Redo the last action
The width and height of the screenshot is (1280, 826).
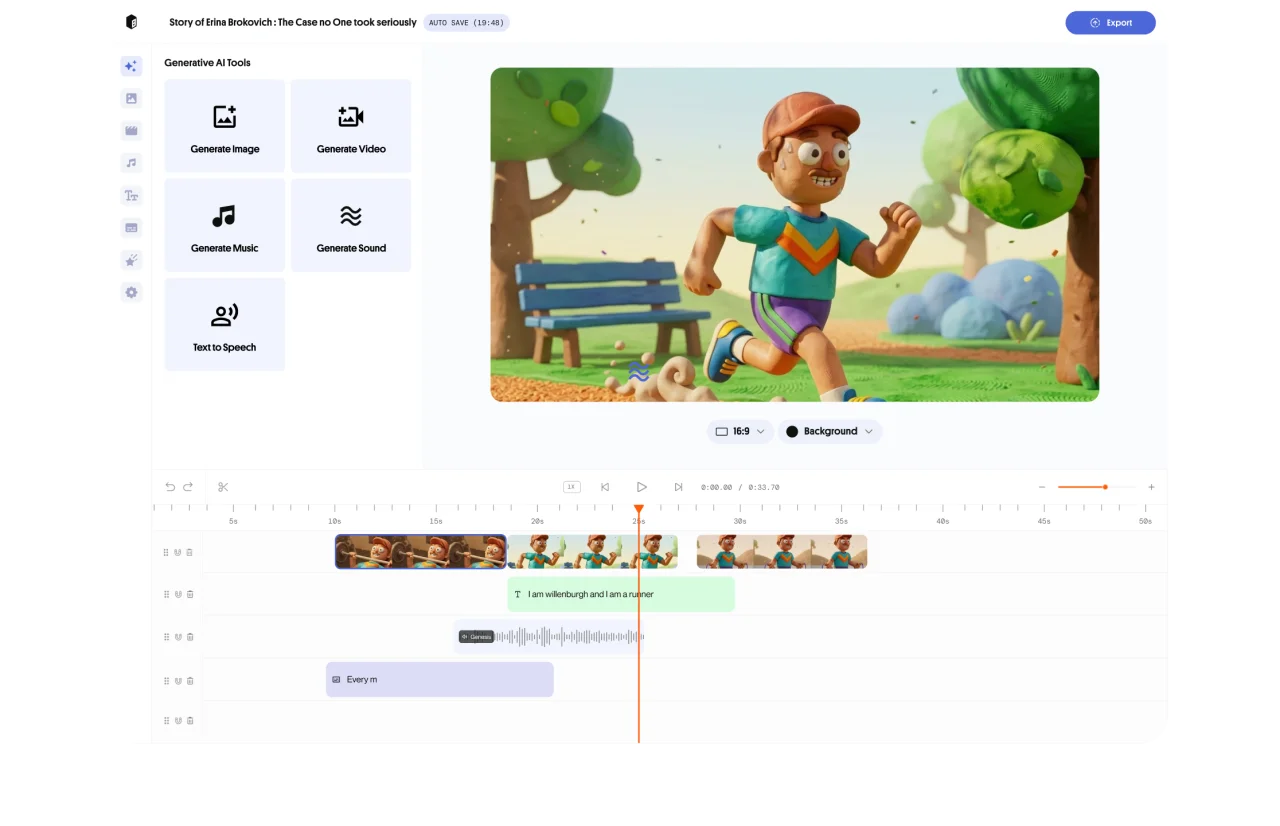[188, 487]
